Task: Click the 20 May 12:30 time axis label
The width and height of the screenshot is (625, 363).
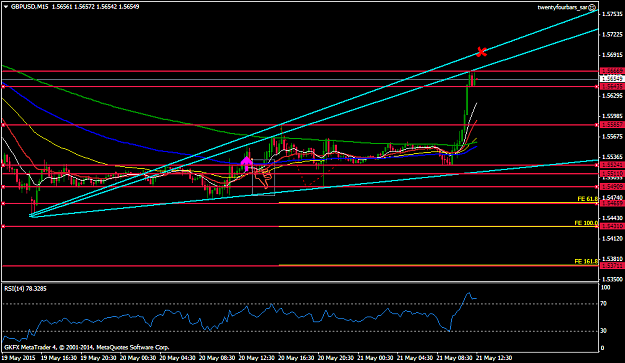Action: coord(256,358)
